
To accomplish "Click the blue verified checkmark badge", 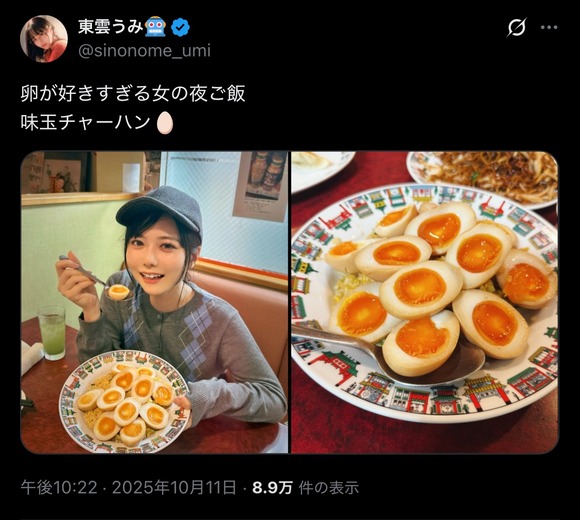I will point(180,27).
